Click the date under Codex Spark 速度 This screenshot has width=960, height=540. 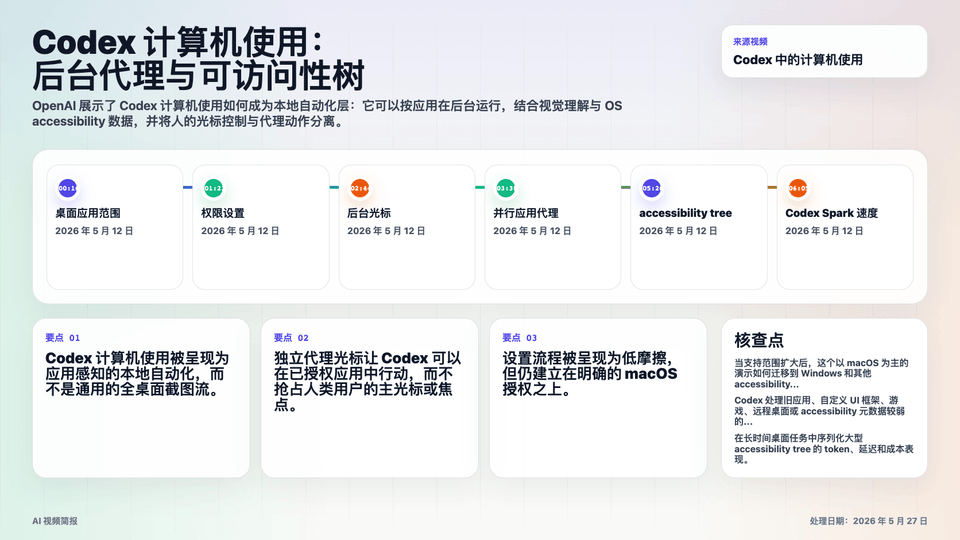point(825,231)
